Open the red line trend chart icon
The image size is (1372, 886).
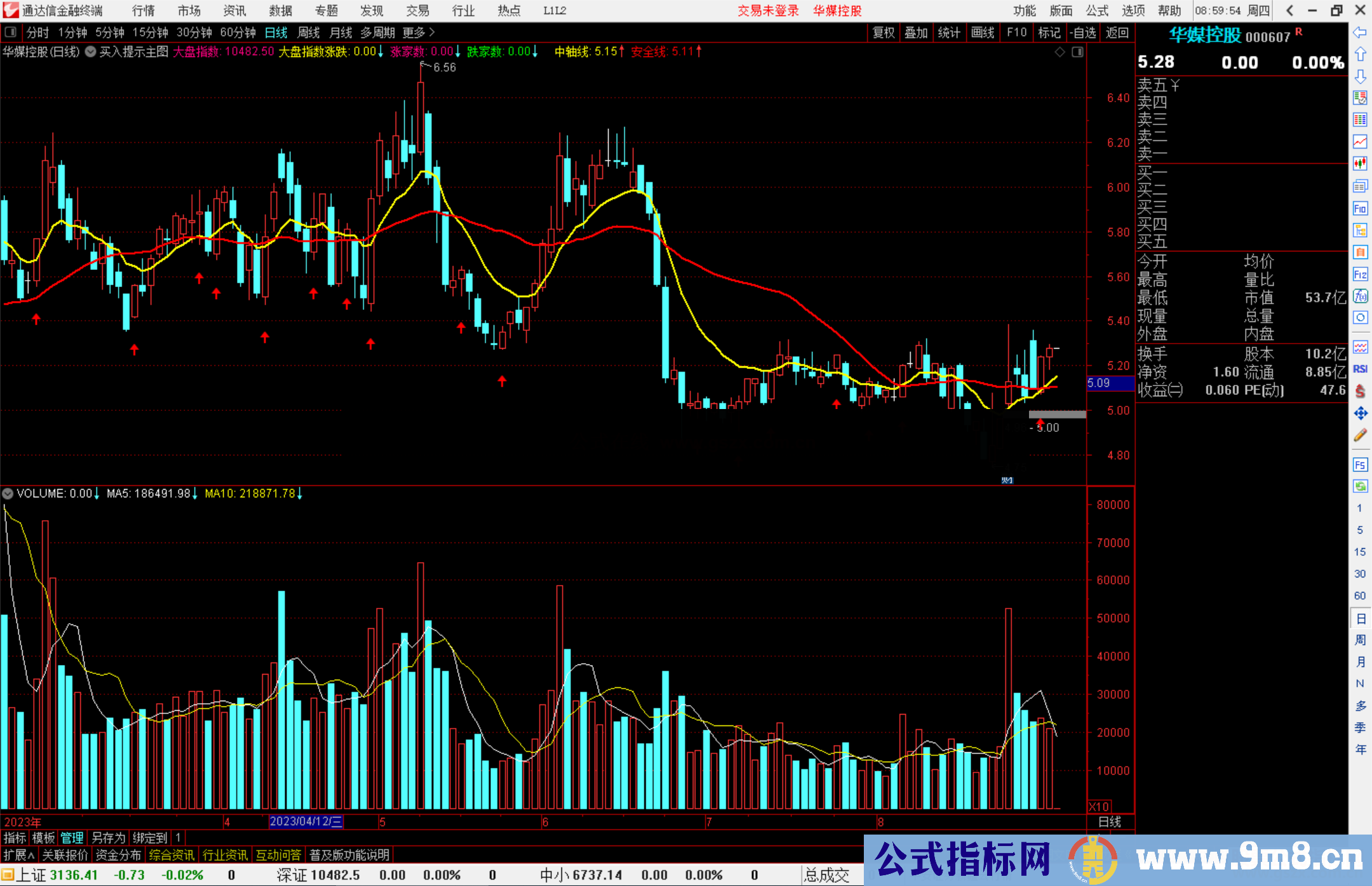click(1360, 142)
